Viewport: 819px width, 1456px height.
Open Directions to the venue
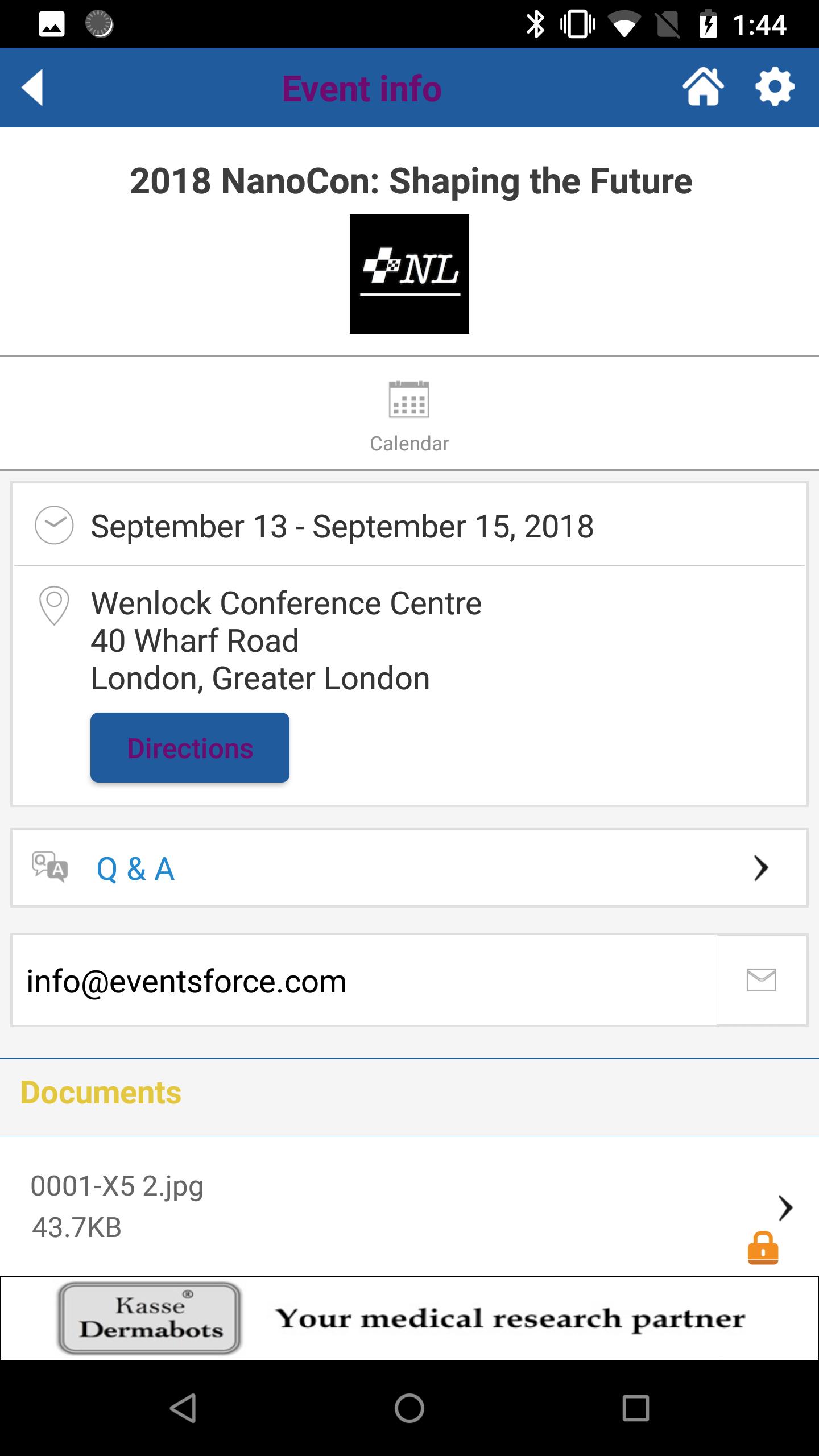pyautogui.click(x=190, y=747)
